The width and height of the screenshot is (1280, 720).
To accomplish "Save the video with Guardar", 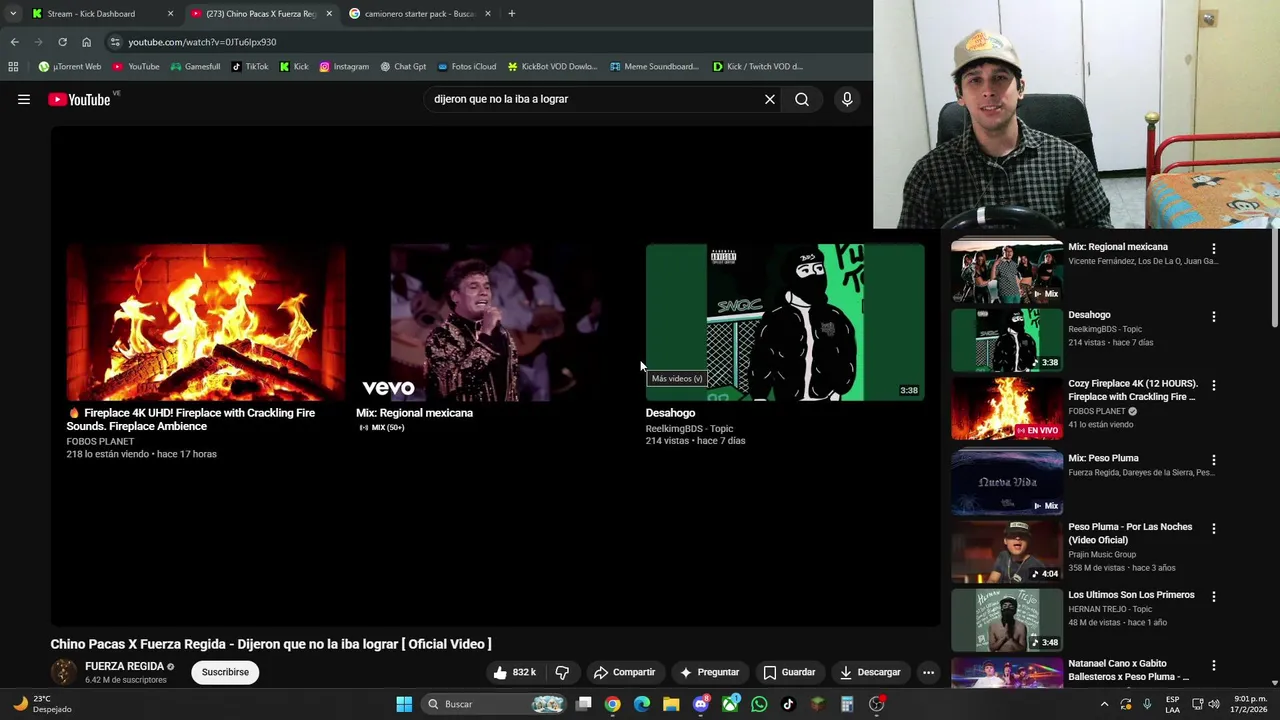I will click(x=790, y=672).
